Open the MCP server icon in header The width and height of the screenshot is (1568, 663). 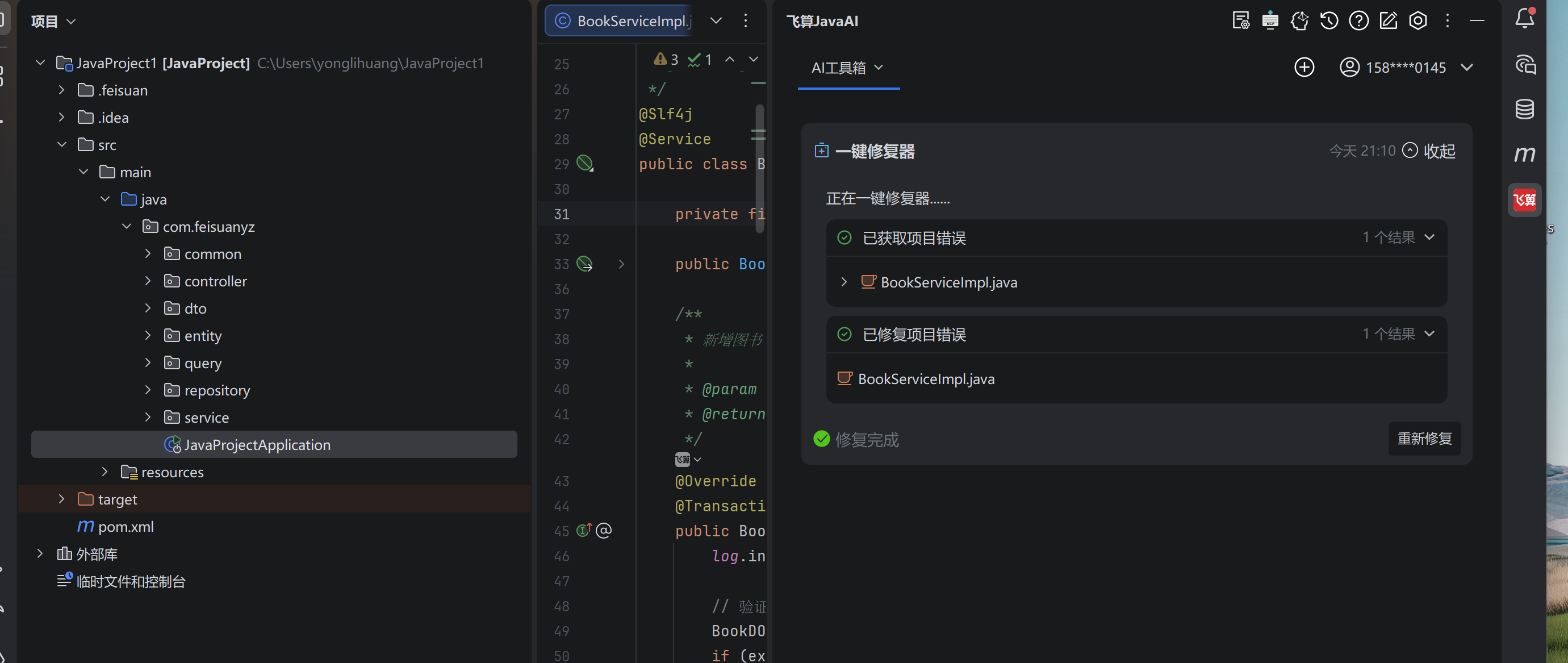point(1270,20)
